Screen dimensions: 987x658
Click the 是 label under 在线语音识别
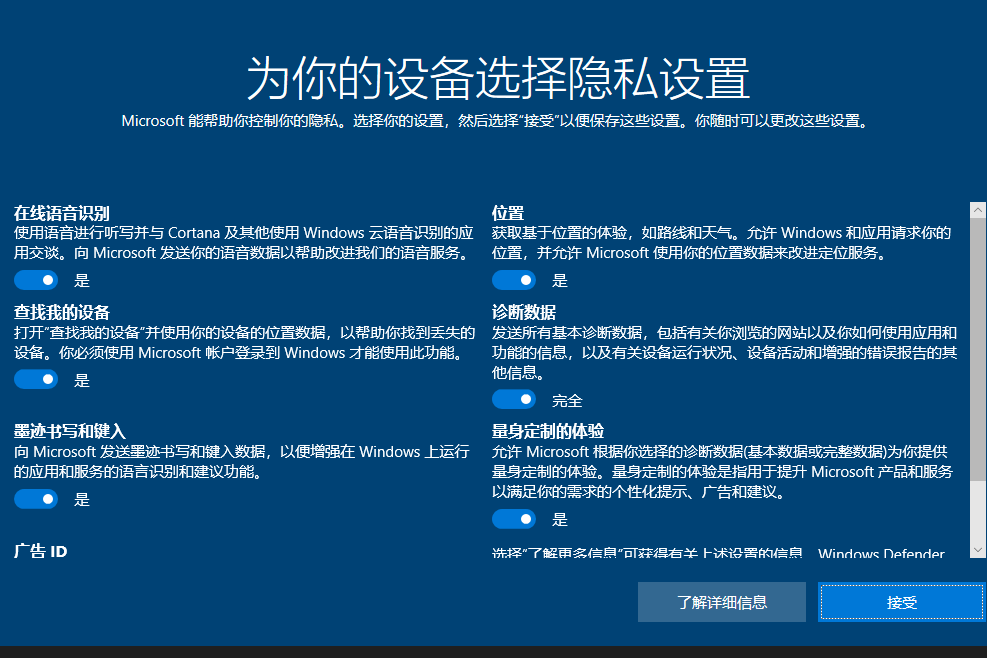[82, 281]
